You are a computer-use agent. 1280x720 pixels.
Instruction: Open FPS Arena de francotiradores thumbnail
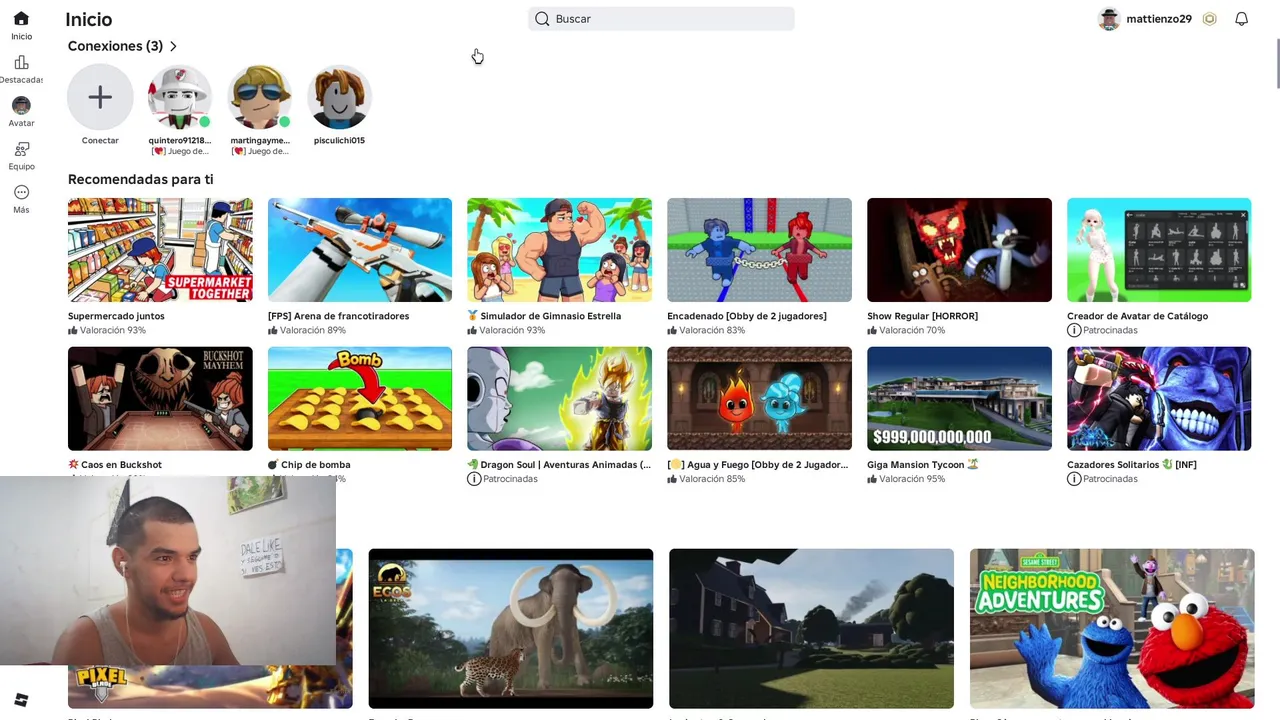pos(360,250)
